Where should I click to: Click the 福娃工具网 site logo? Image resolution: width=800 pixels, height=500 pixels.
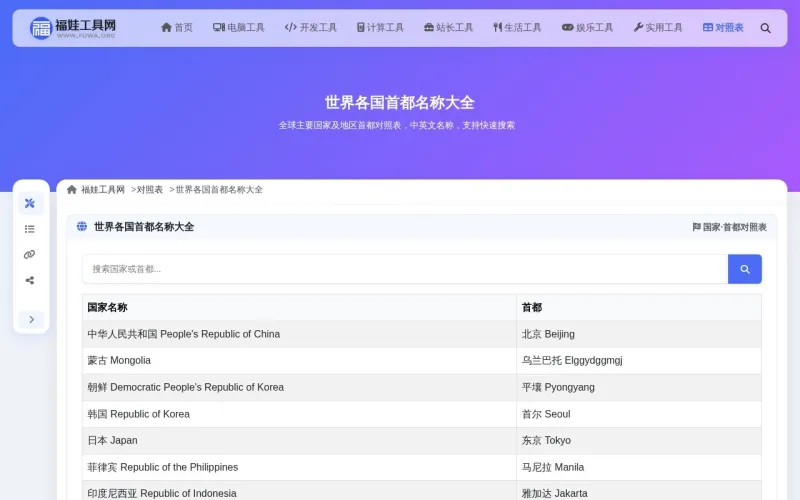pyautogui.click(x=72, y=28)
